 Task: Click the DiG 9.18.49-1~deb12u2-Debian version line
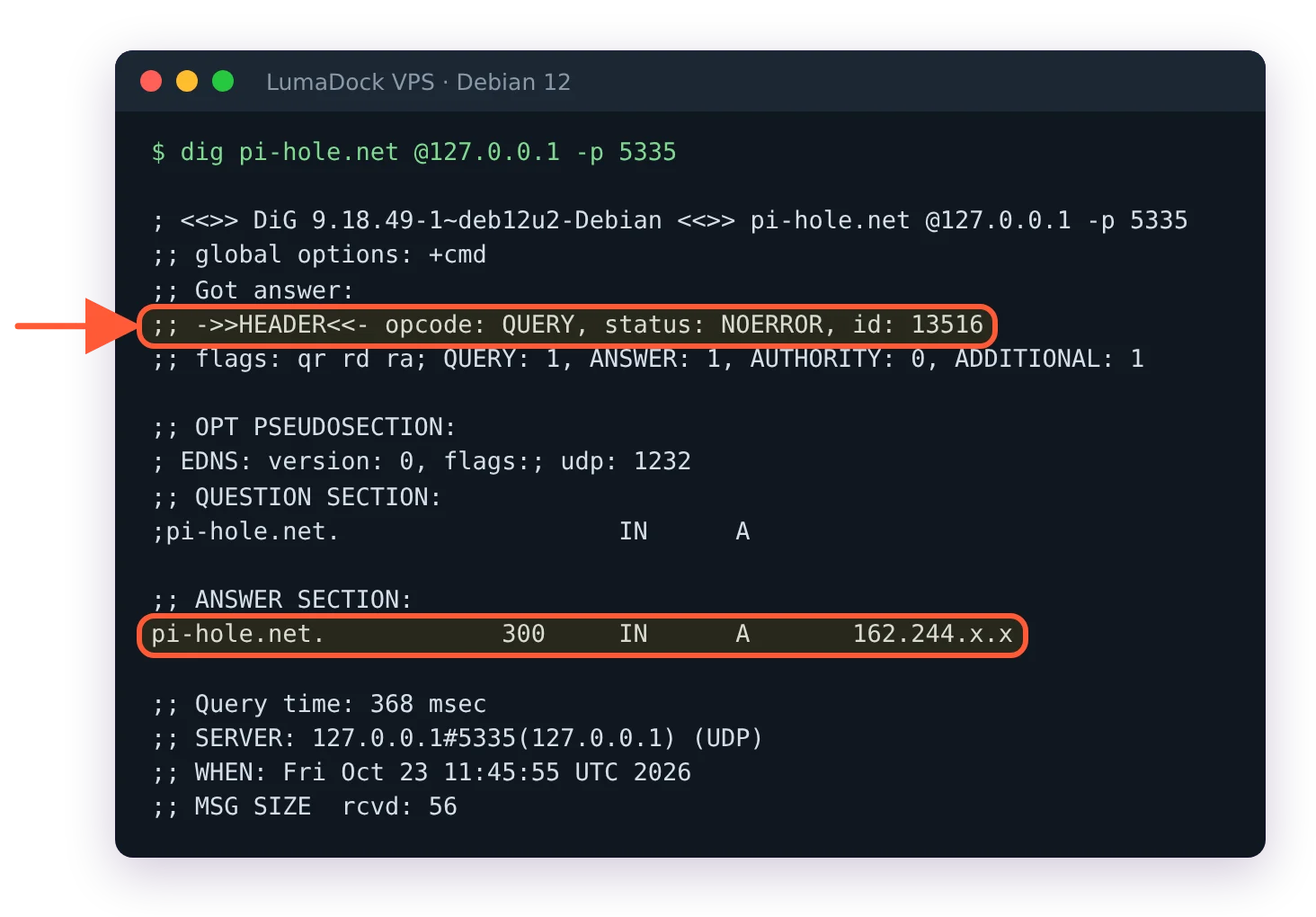[x=670, y=220]
